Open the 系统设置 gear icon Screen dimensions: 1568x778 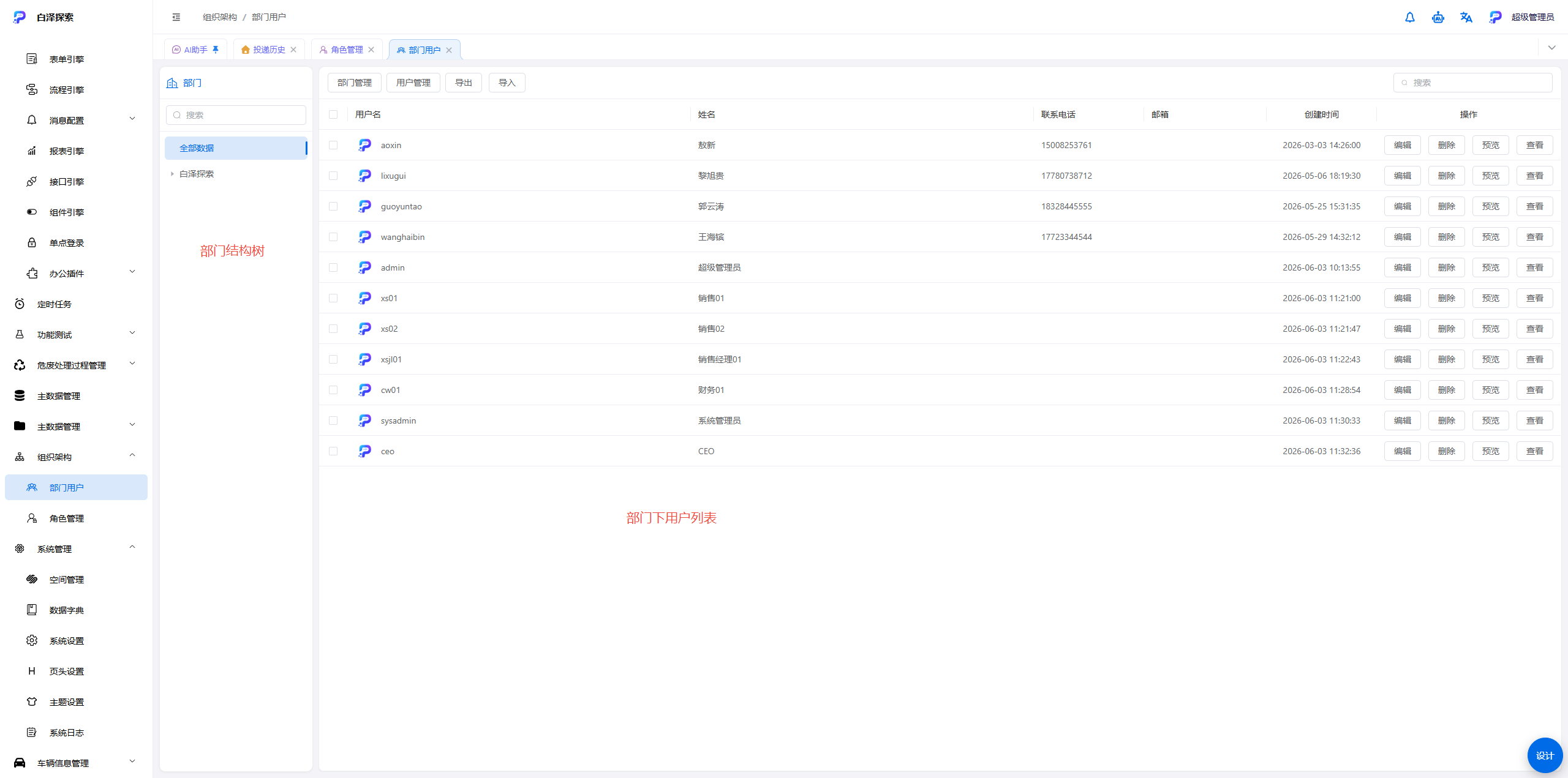point(32,640)
